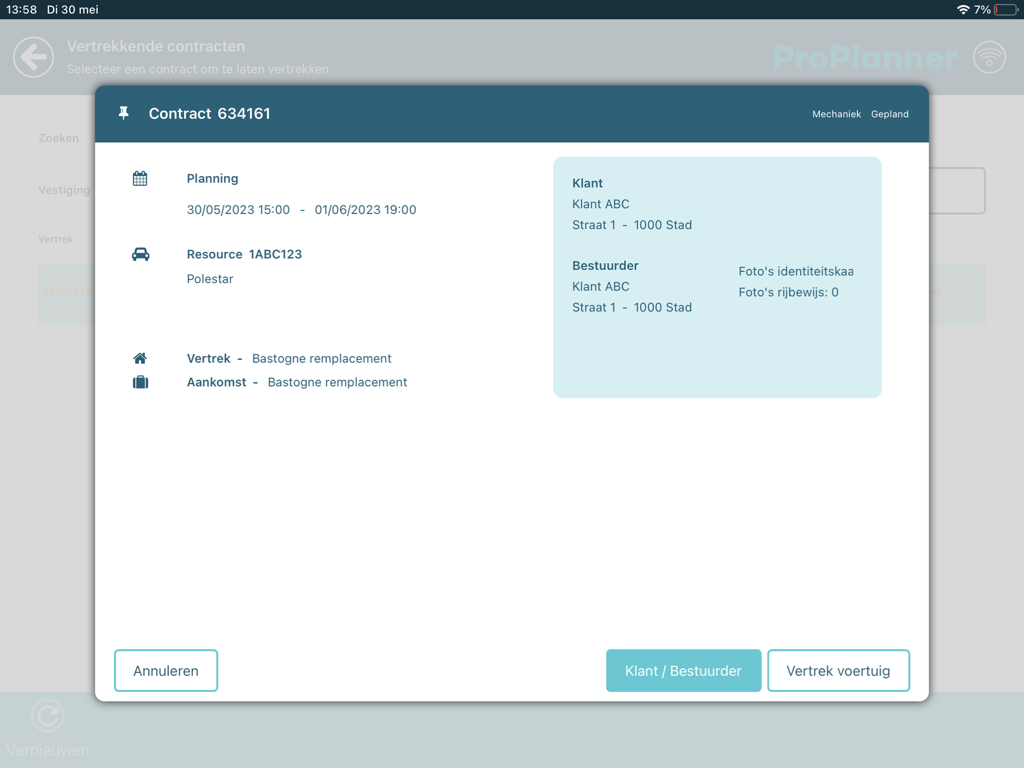The image size is (1024, 768).
Task: Click the calendar icon next to Planning
Action: coord(141,178)
